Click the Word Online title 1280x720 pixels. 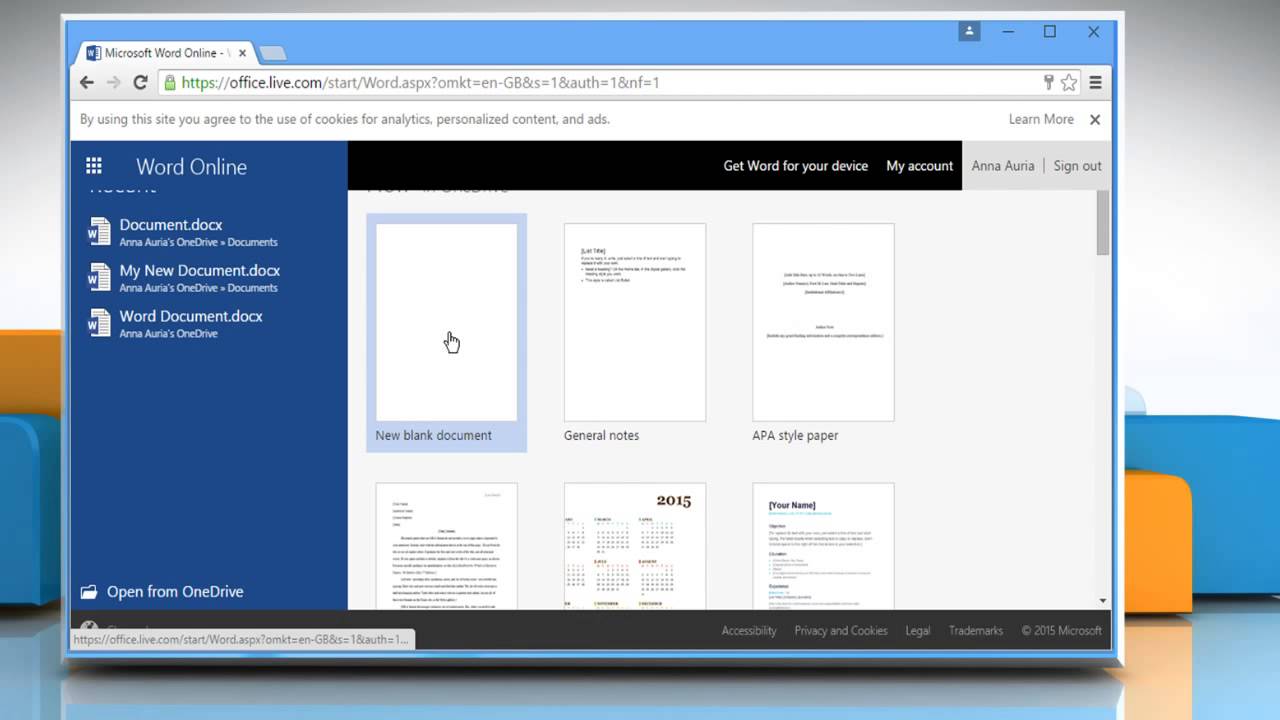[192, 167]
